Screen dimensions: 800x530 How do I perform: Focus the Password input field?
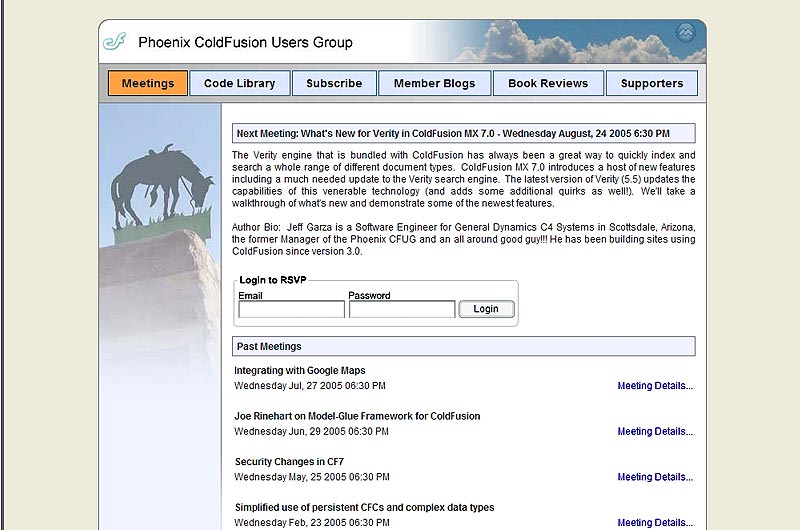(402, 309)
